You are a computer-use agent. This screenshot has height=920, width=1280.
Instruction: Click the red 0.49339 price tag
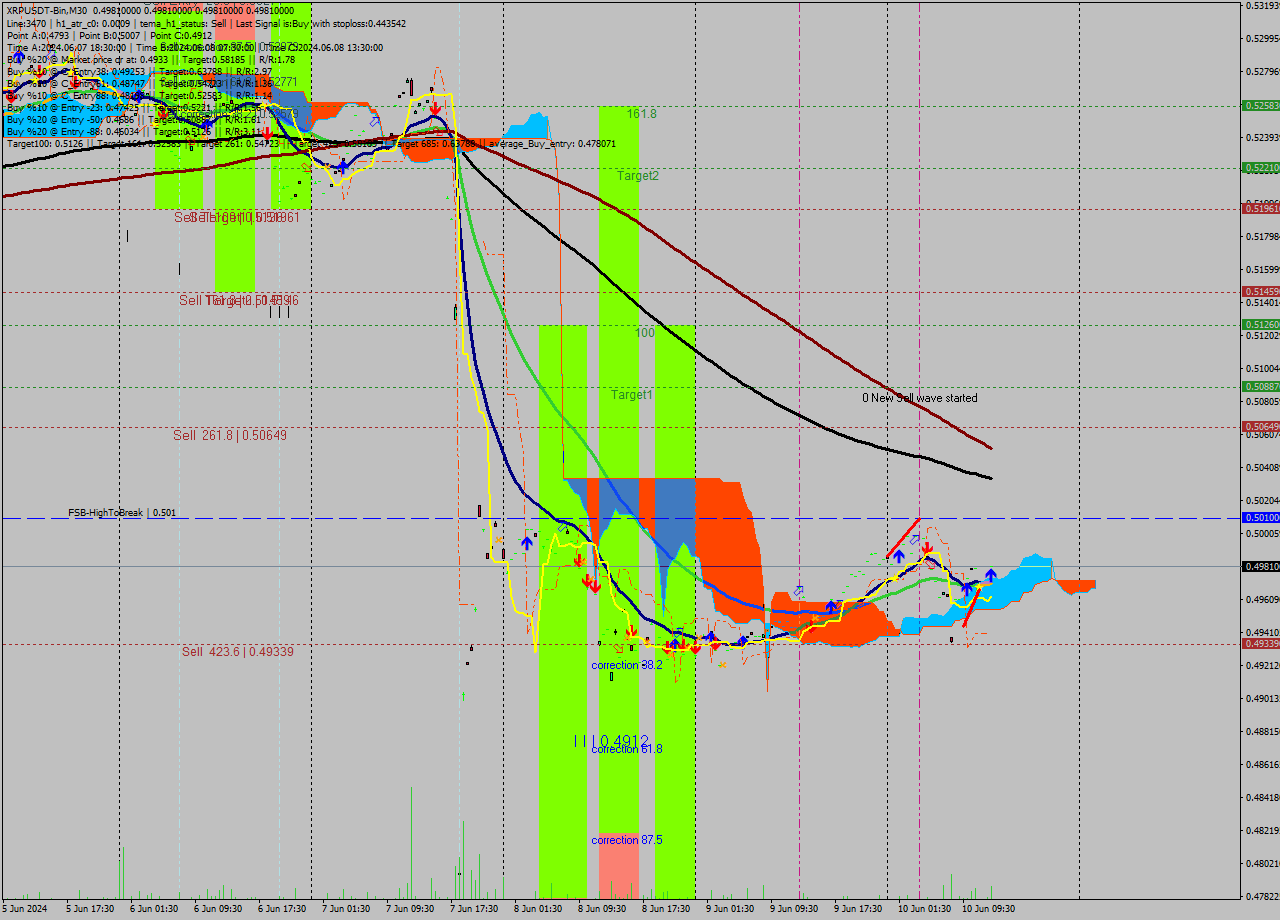coord(1260,643)
